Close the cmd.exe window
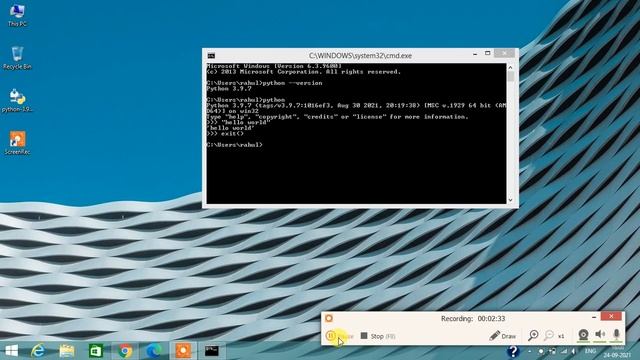The height and width of the screenshot is (360, 640). pyautogui.click(x=504, y=53)
